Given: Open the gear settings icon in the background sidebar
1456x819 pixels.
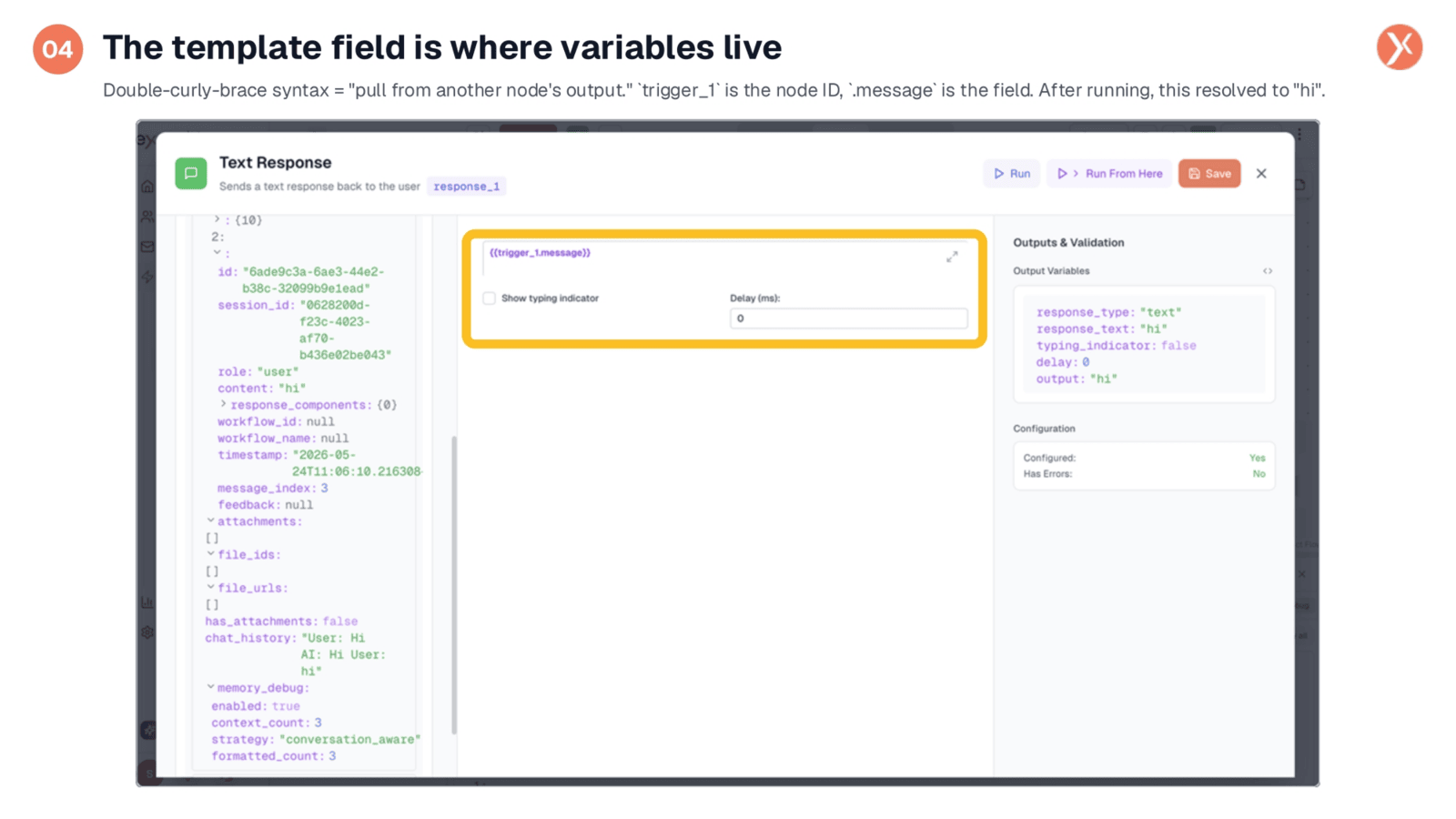Looking at the screenshot, I should (x=147, y=632).
